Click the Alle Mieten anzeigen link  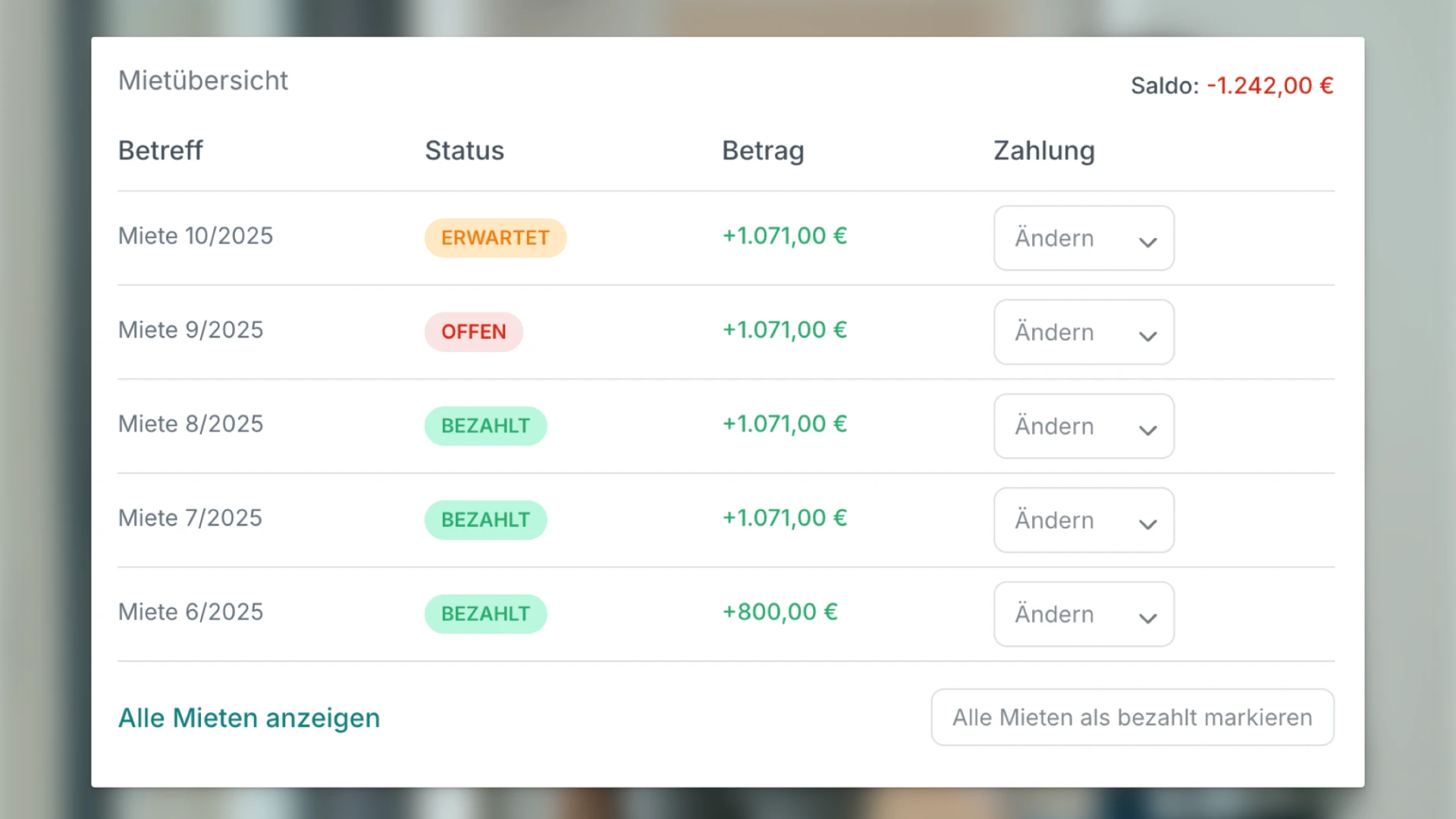click(249, 717)
